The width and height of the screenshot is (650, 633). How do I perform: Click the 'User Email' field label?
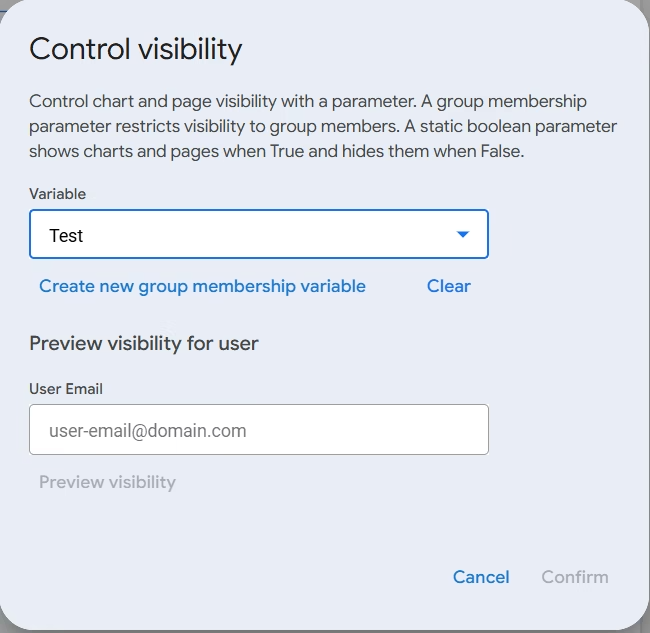pyautogui.click(x=66, y=389)
